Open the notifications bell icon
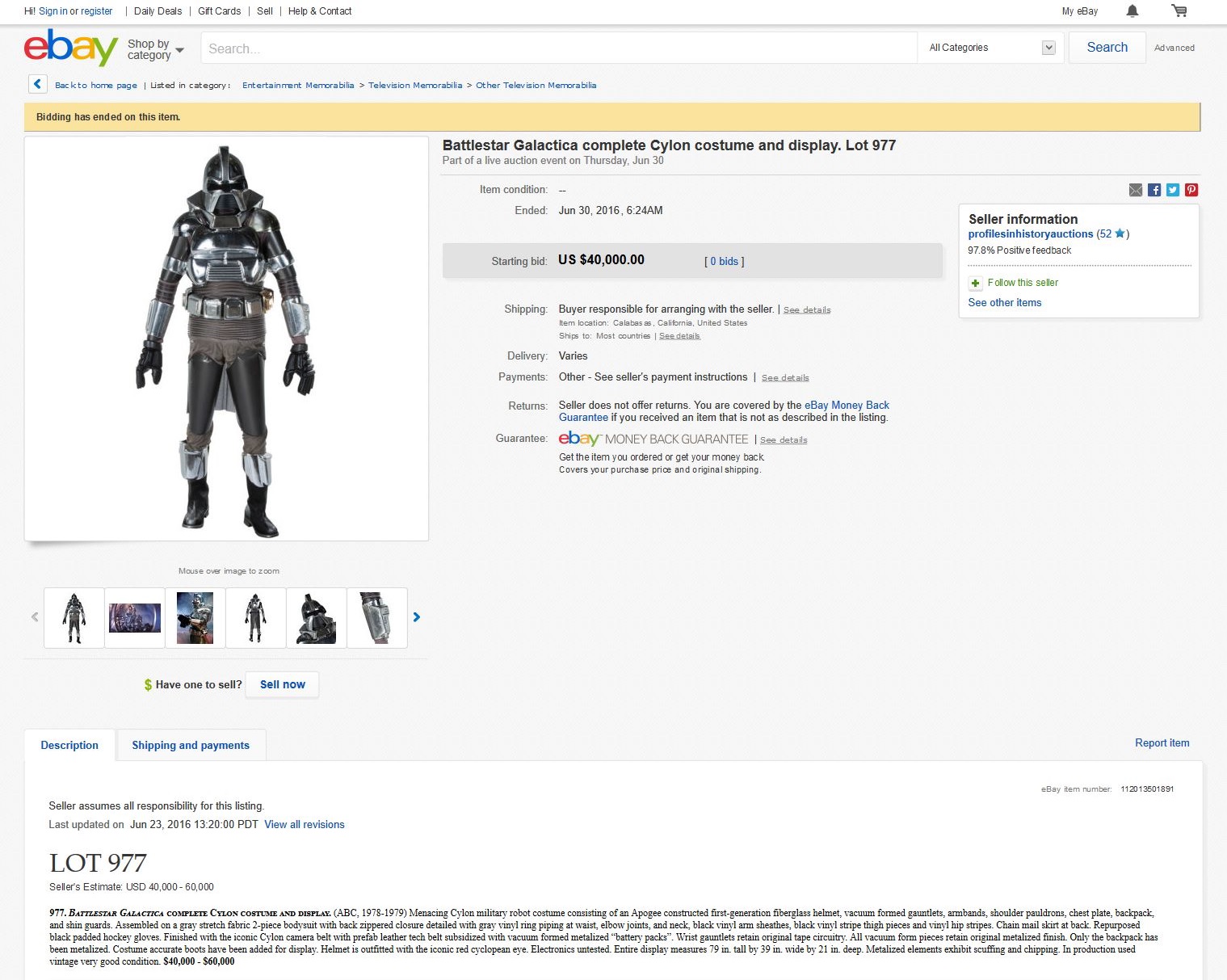The width and height of the screenshot is (1227, 980). tap(1132, 11)
